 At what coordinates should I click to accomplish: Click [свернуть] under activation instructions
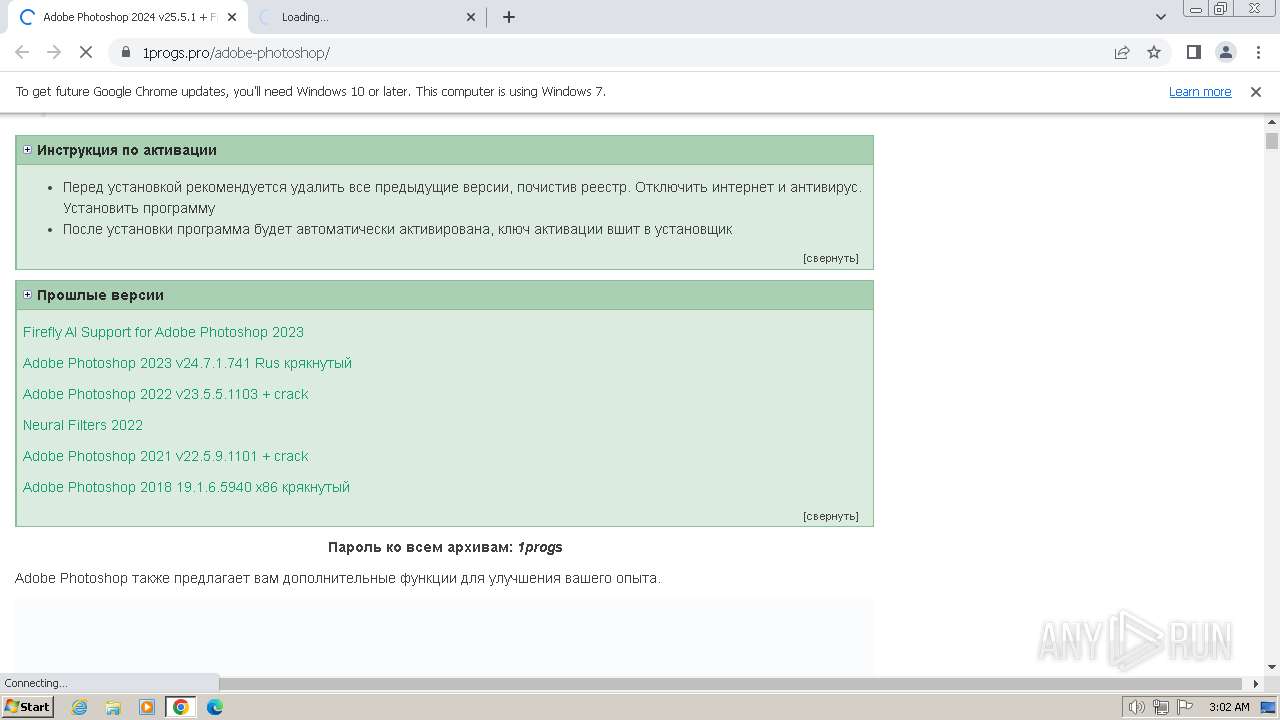coord(830,258)
